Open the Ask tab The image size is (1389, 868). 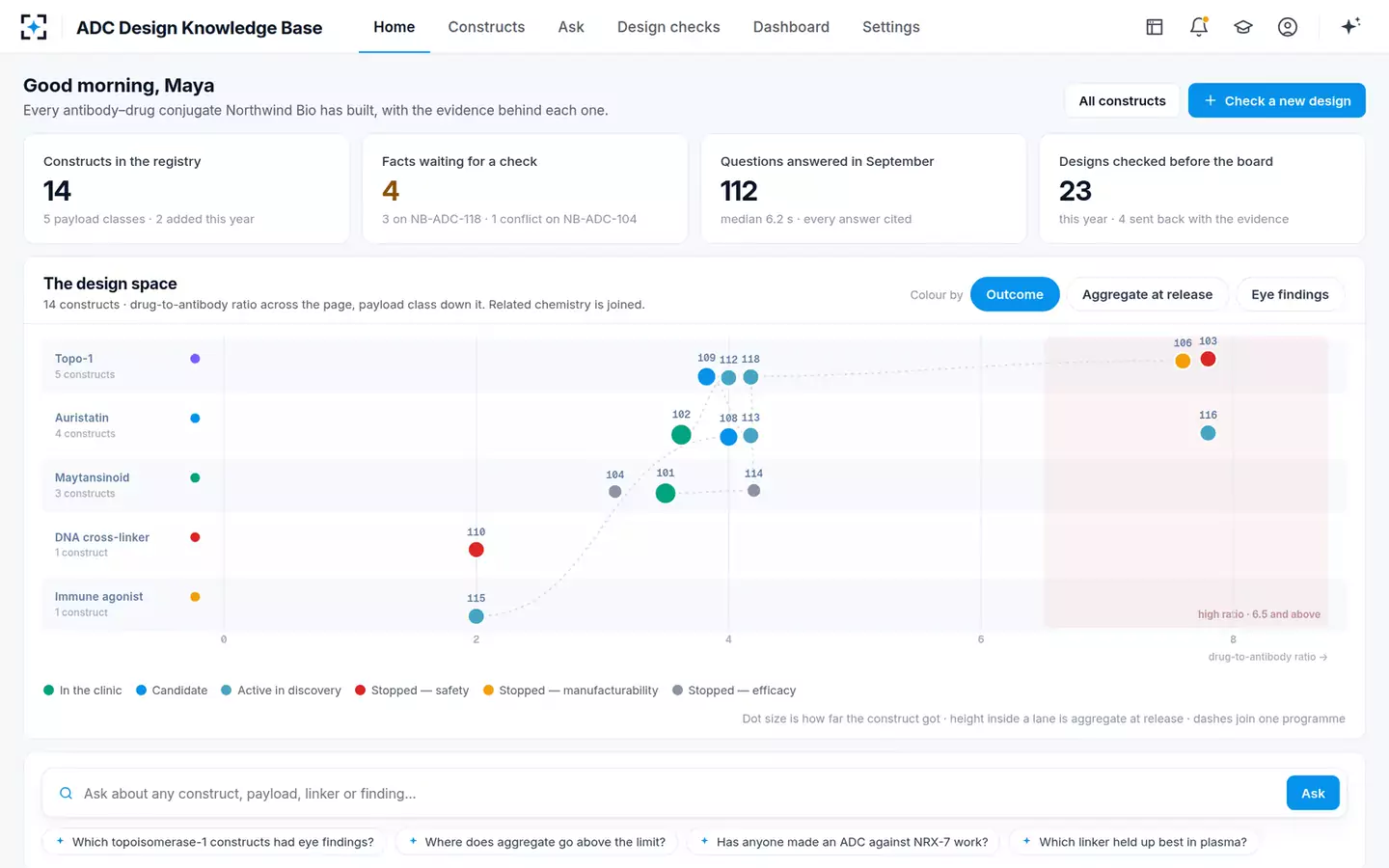click(x=571, y=27)
